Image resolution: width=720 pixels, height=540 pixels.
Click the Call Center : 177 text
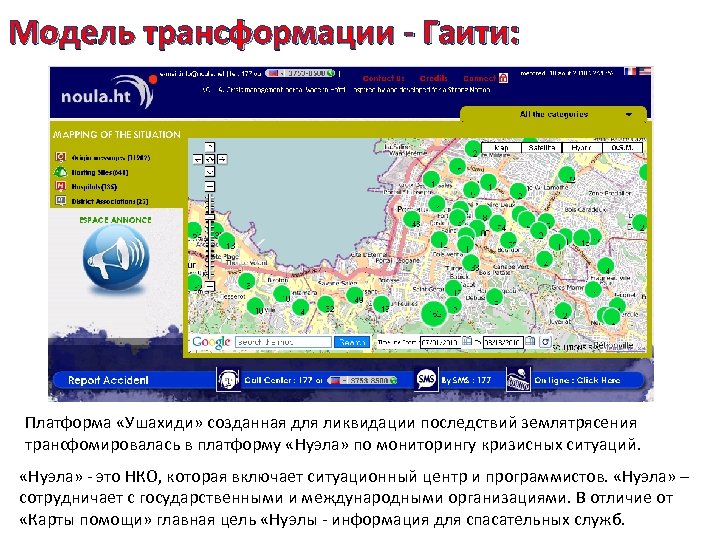[x=283, y=380]
